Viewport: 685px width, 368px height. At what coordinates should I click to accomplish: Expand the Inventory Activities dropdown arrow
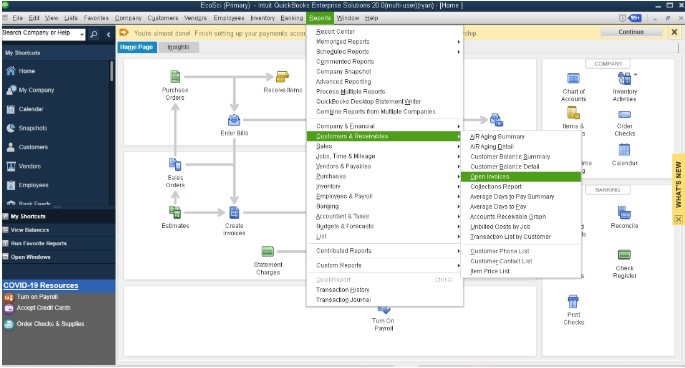(x=635, y=74)
